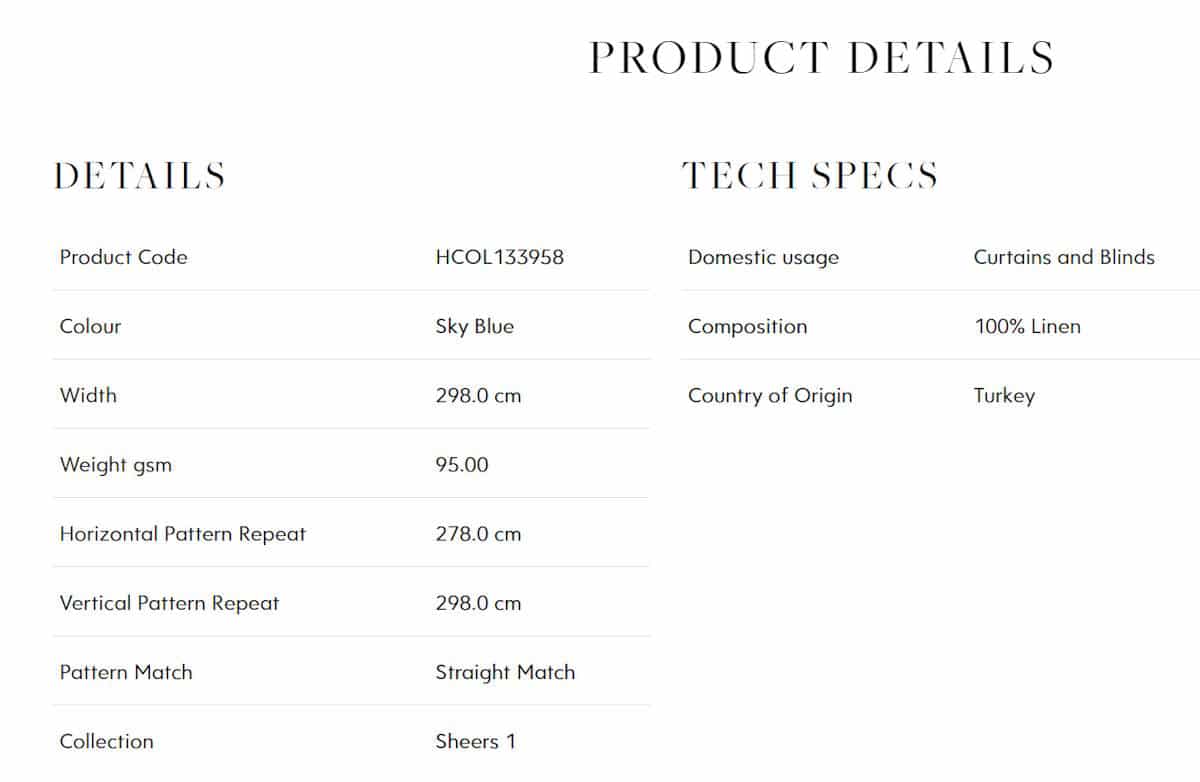
Task: Click the Straight Match value
Action: (x=505, y=673)
